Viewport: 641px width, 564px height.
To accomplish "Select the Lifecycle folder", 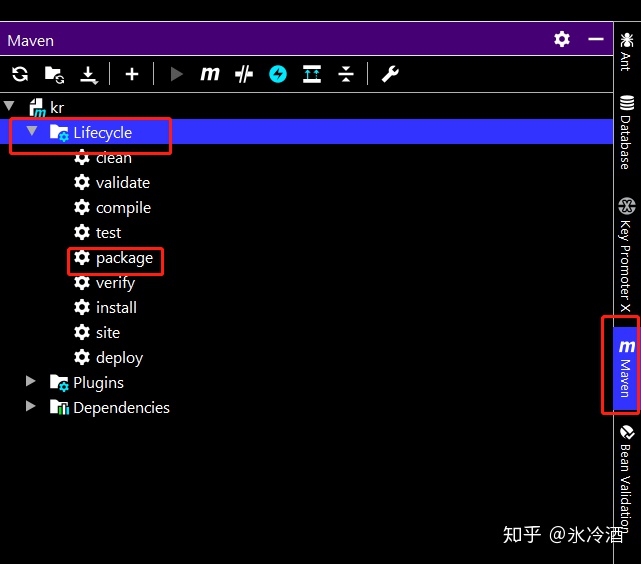I will [x=91, y=132].
